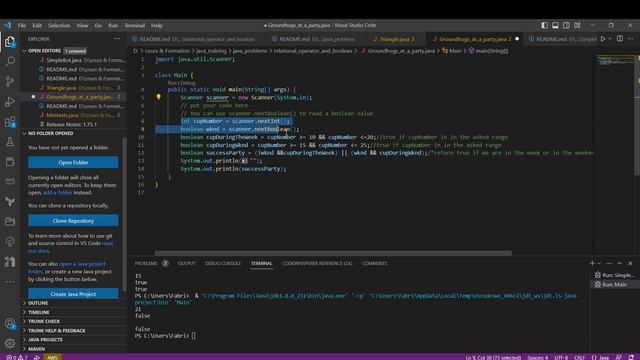Split the editor to the right
The width and height of the screenshot is (640, 360).
[620, 39]
